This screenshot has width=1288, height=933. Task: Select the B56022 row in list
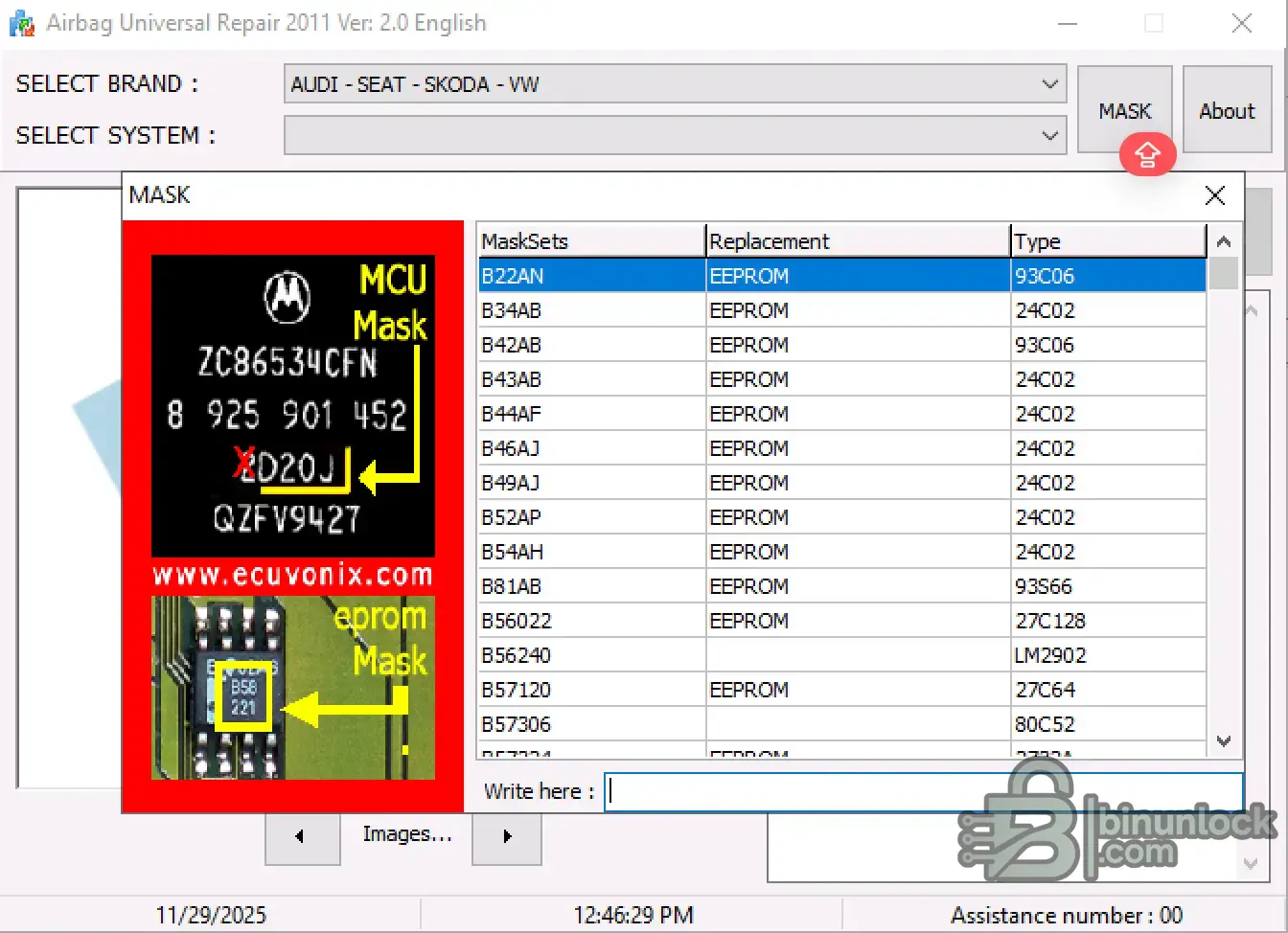[x=841, y=621]
